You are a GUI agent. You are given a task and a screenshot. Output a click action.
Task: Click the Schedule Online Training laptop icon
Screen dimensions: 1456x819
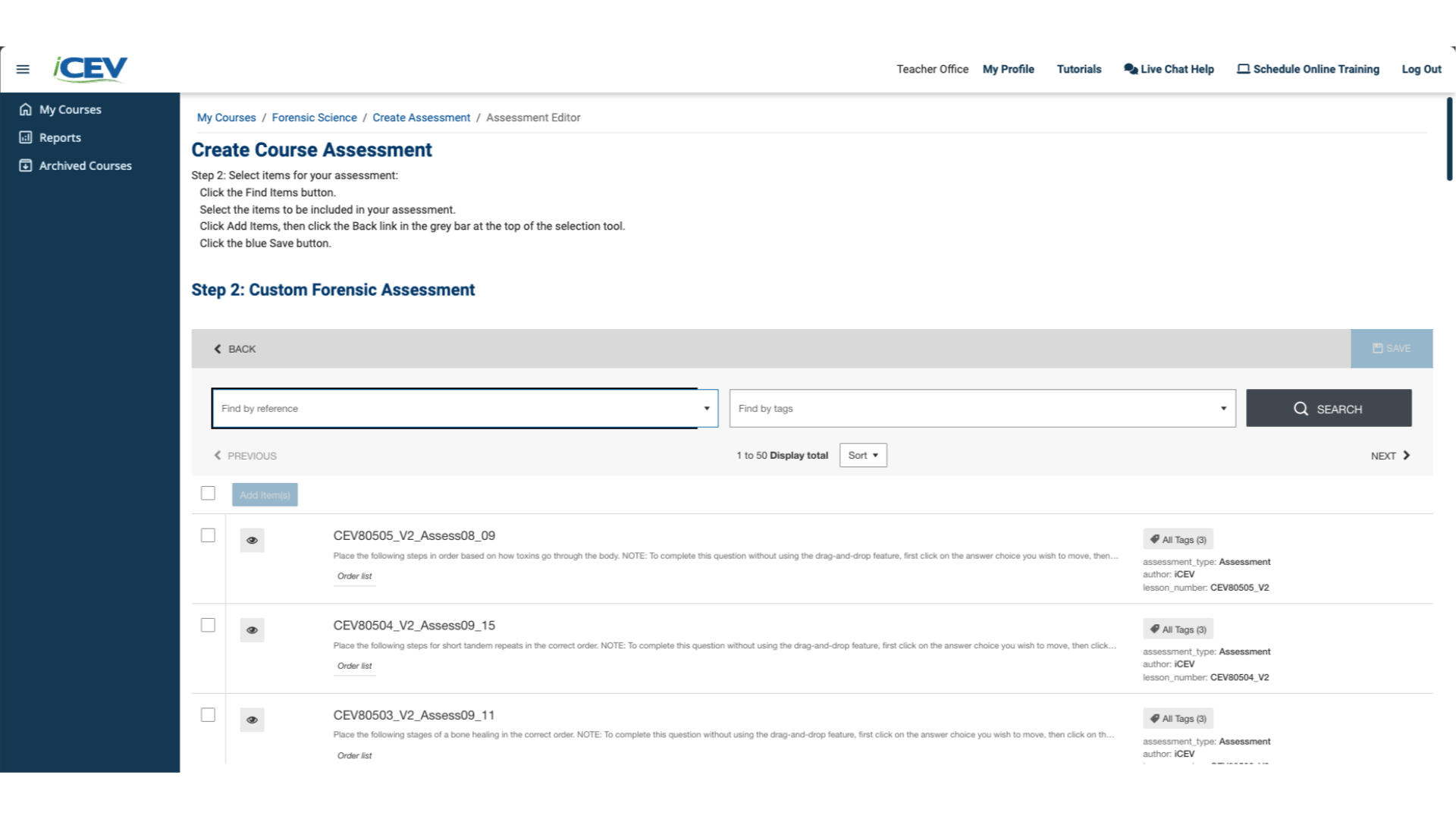point(1244,69)
